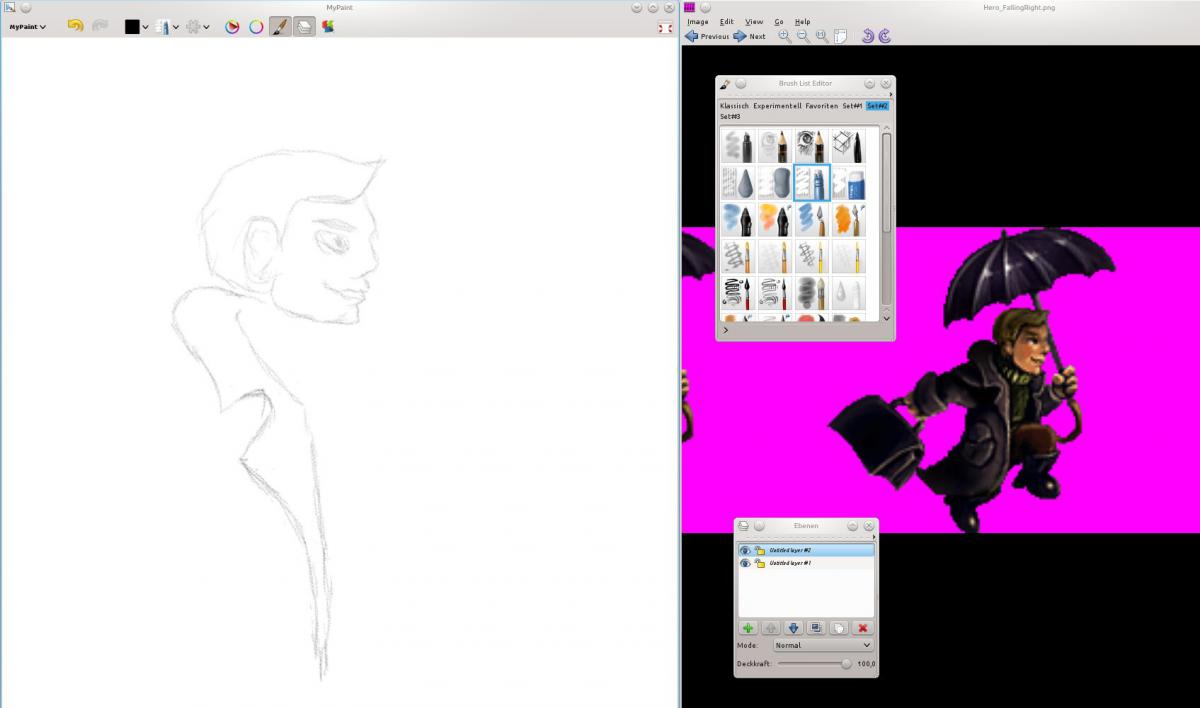1200x708 pixels.
Task: Open the View menu in image viewer
Action: (x=754, y=21)
